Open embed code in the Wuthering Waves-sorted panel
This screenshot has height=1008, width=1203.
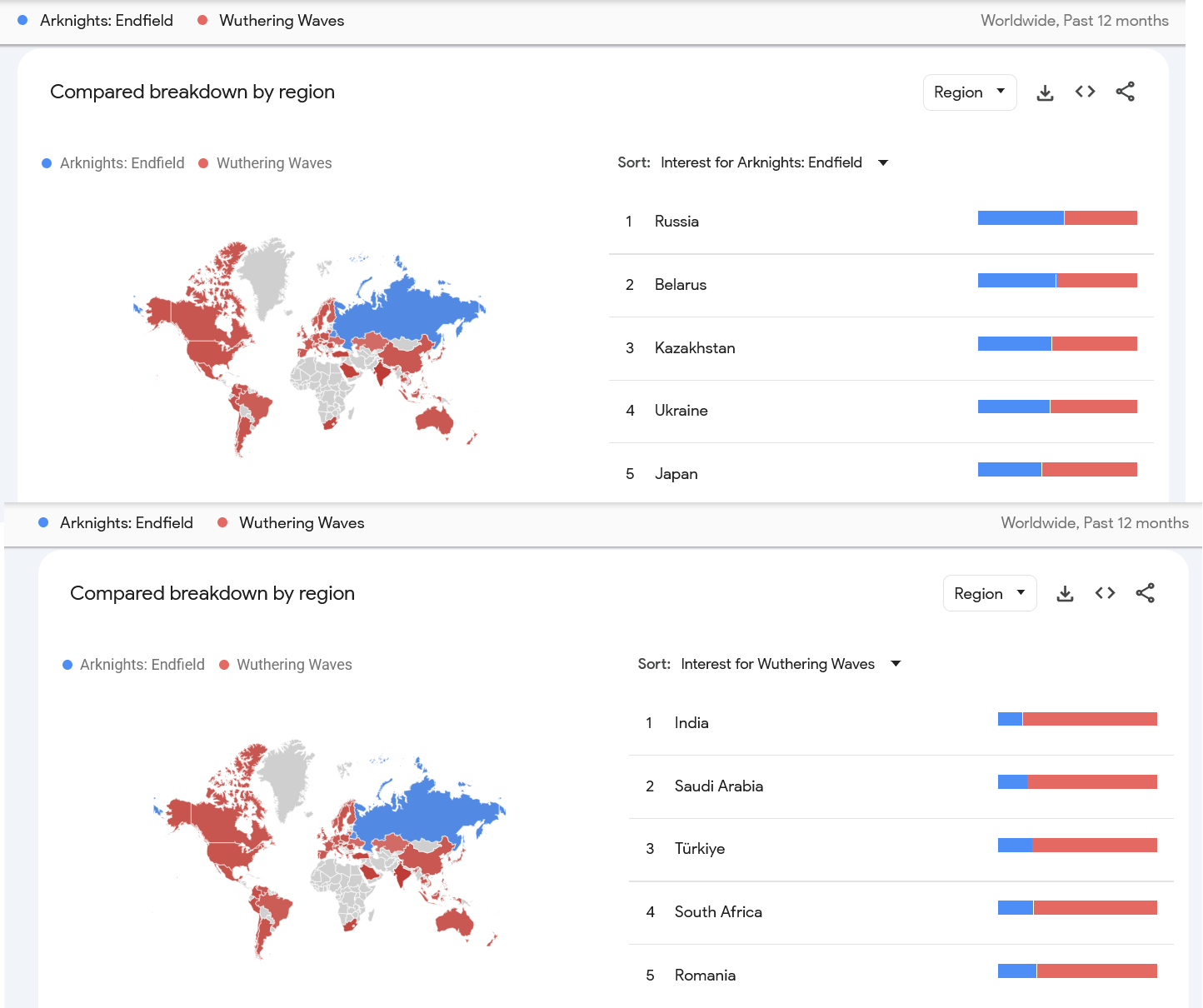(1105, 593)
